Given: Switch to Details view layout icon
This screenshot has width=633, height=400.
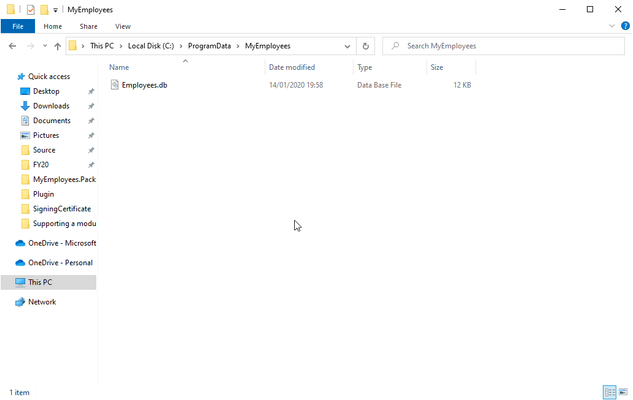Looking at the screenshot, I should (x=610, y=392).
